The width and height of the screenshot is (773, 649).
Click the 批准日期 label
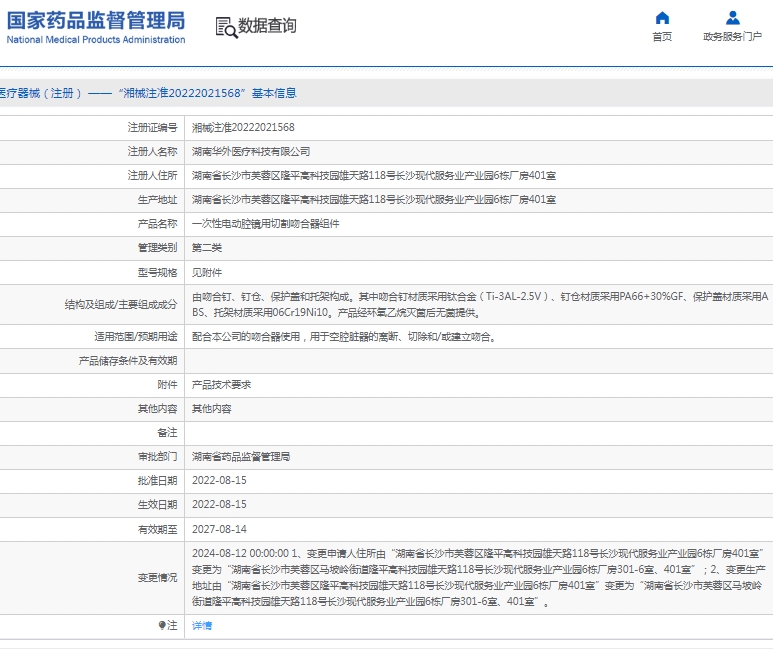point(157,480)
